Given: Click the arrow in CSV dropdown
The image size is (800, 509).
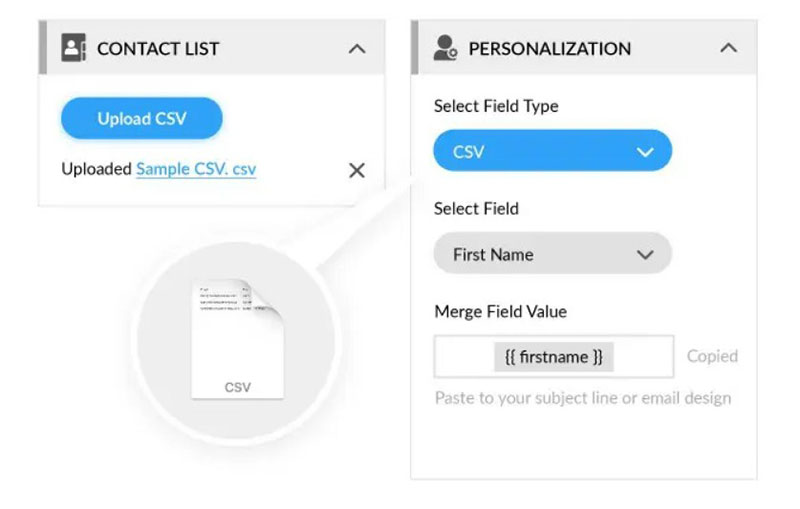Looking at the screenshot, I should click(645, 152).
